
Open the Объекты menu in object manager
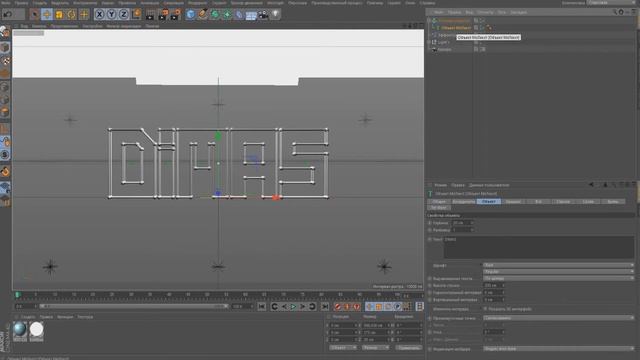484,12
